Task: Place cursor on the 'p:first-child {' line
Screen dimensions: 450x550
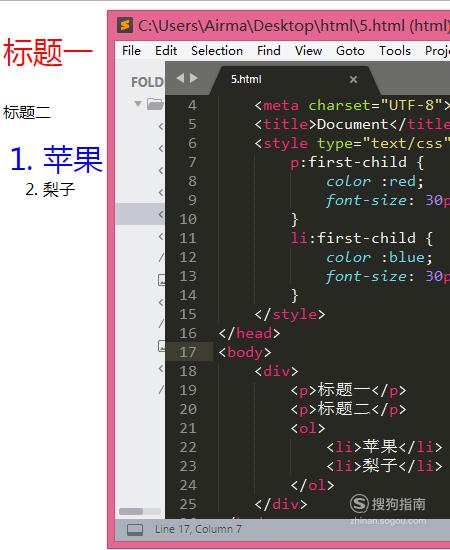Action: click(x=357, y=162)
